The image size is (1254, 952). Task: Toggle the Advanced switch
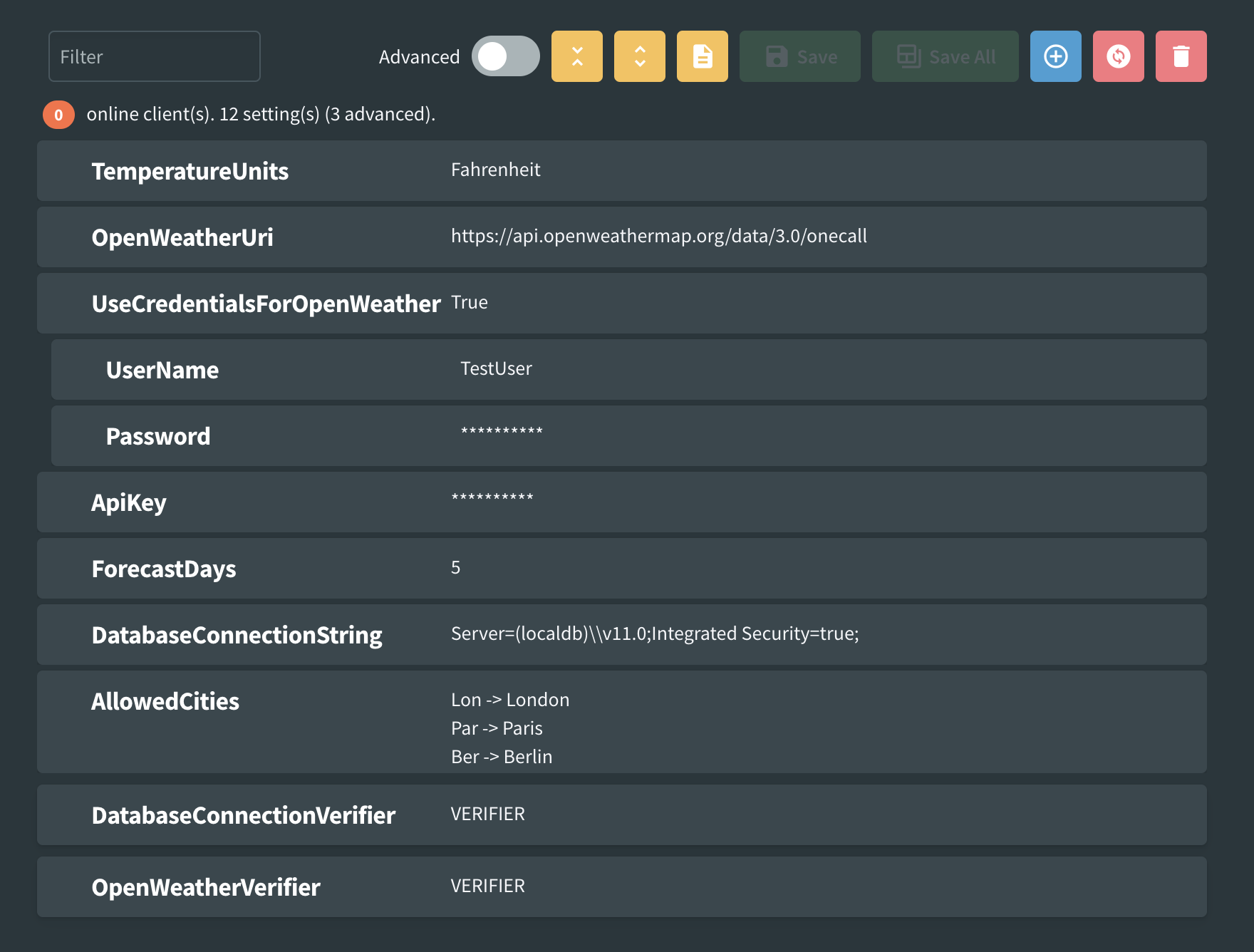[506, 56]
